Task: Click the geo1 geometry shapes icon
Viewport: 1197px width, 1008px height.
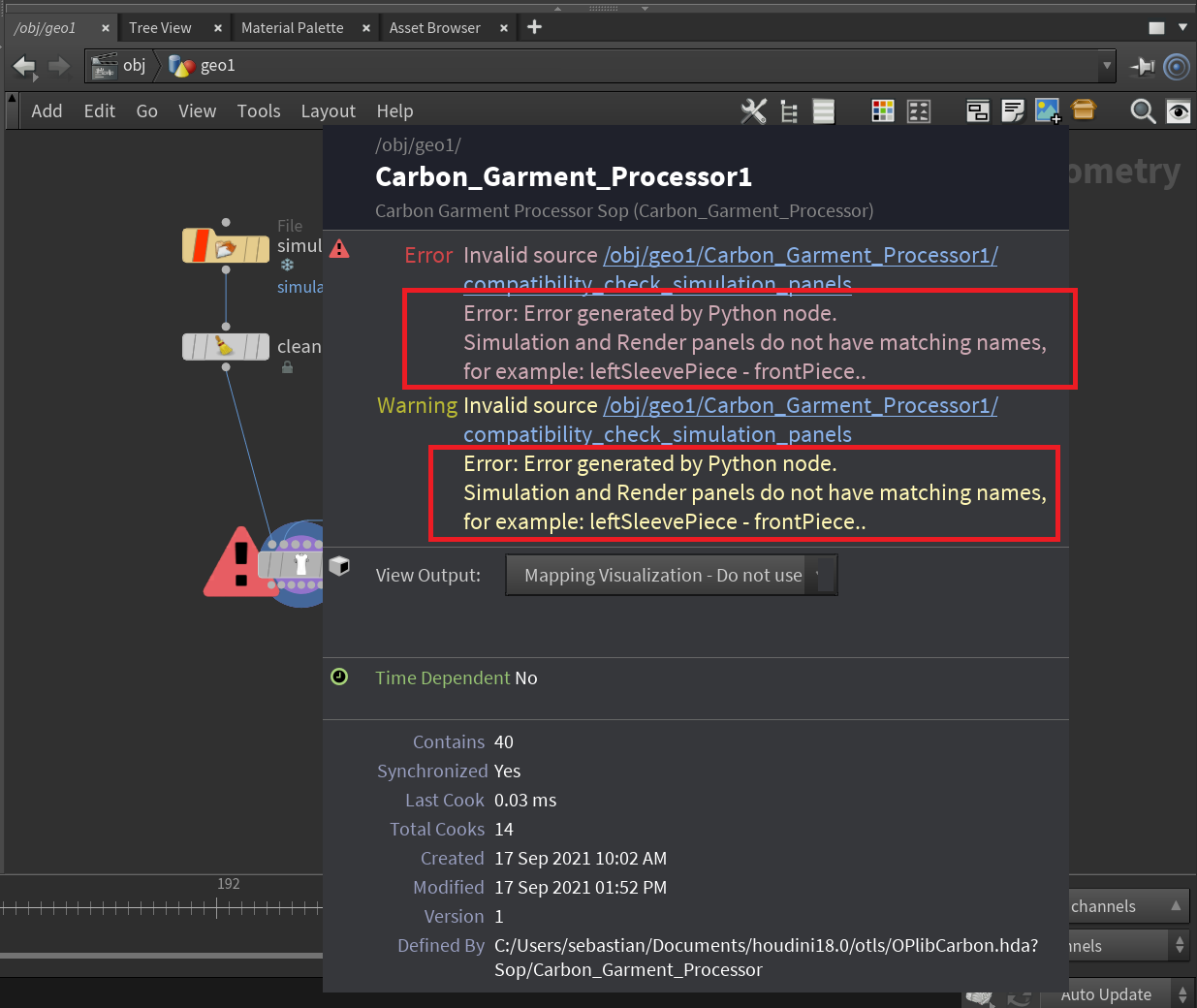Action: pyautogui.click(x=181, y=66)
